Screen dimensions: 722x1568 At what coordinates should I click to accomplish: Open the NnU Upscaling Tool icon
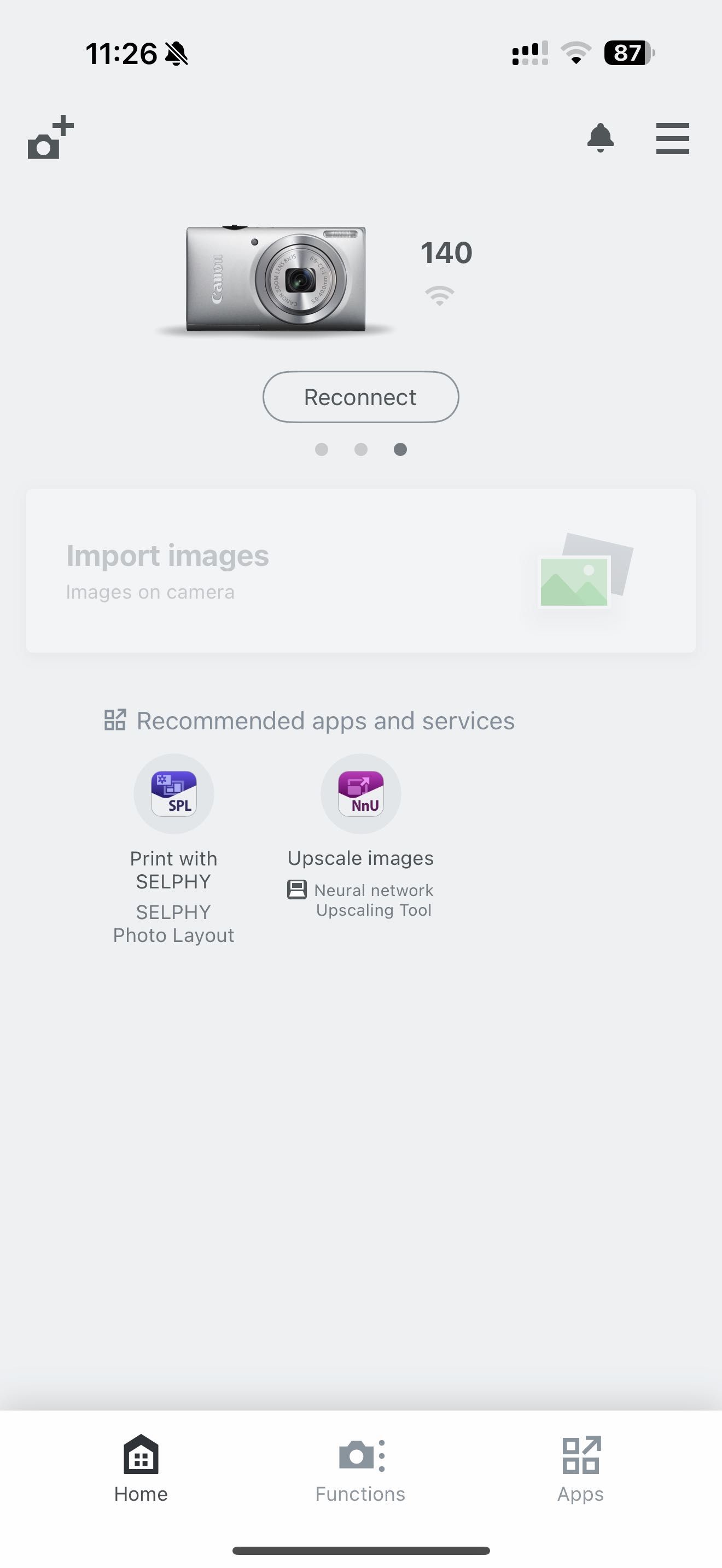[x=360, y=793]
